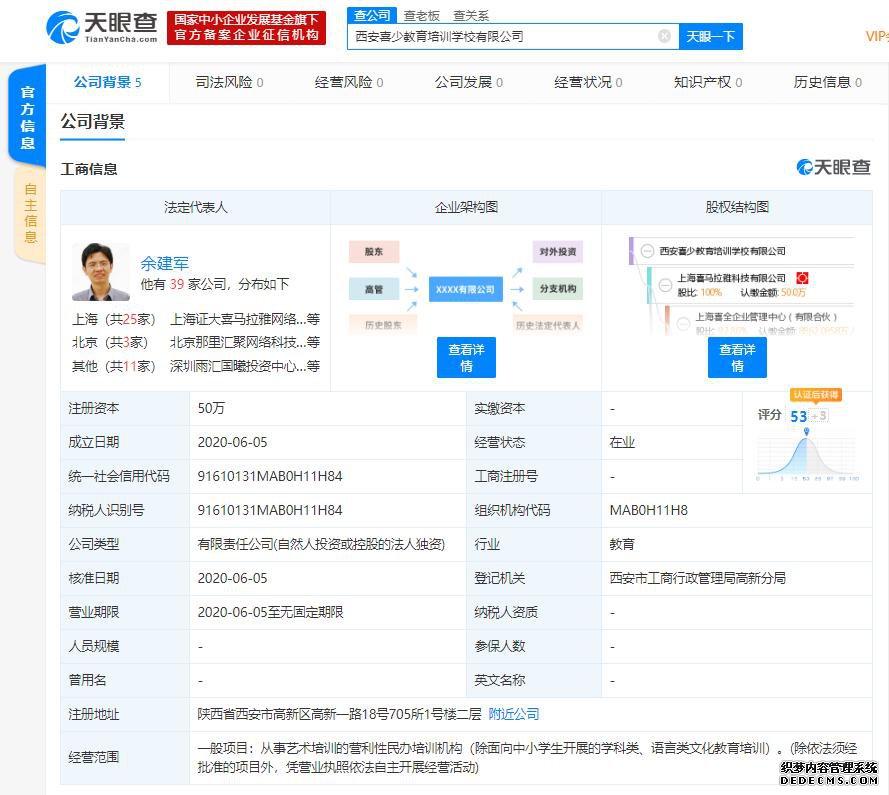Click the 39 companies count
Image resolution: width=889 pixels, height=795 pixels.
coord(177,284)
